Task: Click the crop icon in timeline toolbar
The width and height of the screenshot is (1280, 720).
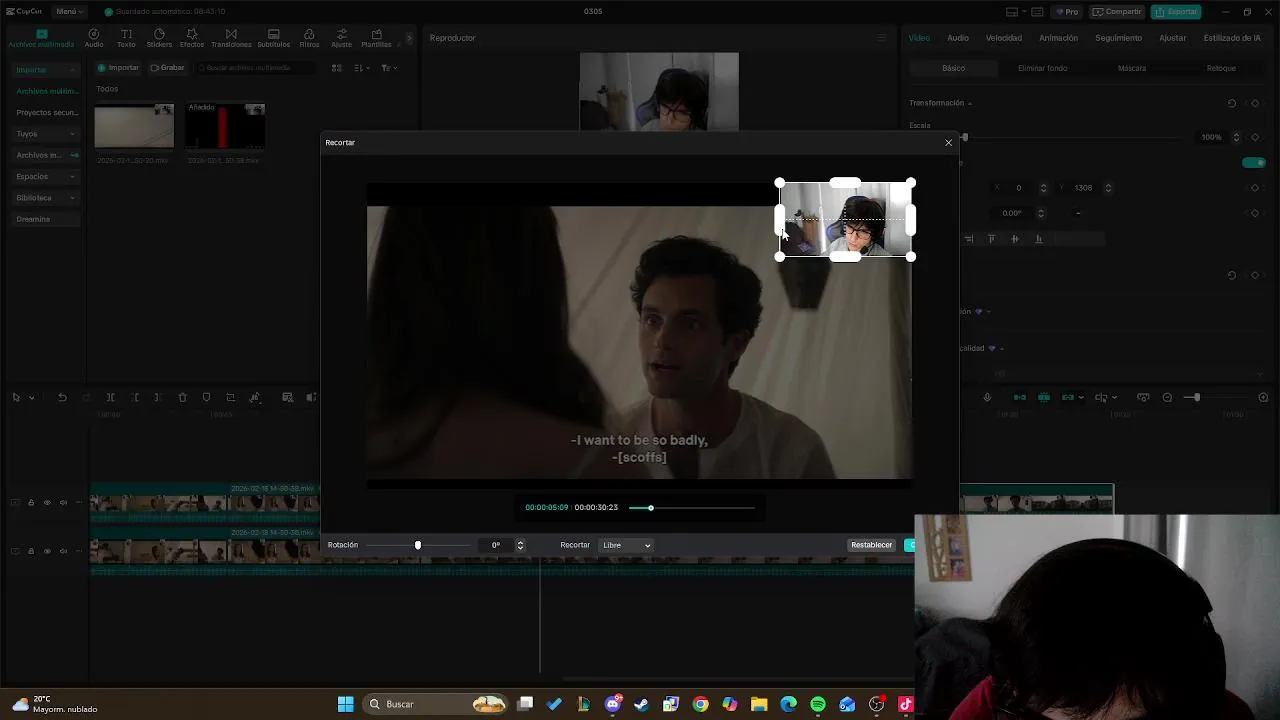Action: coord(230,397)
